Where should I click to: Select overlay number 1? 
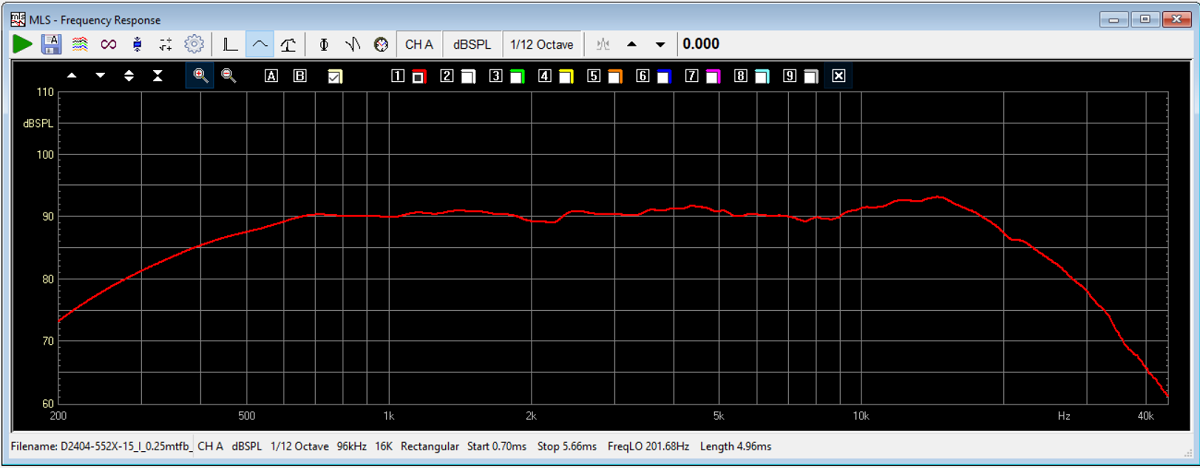click(397, 76)
